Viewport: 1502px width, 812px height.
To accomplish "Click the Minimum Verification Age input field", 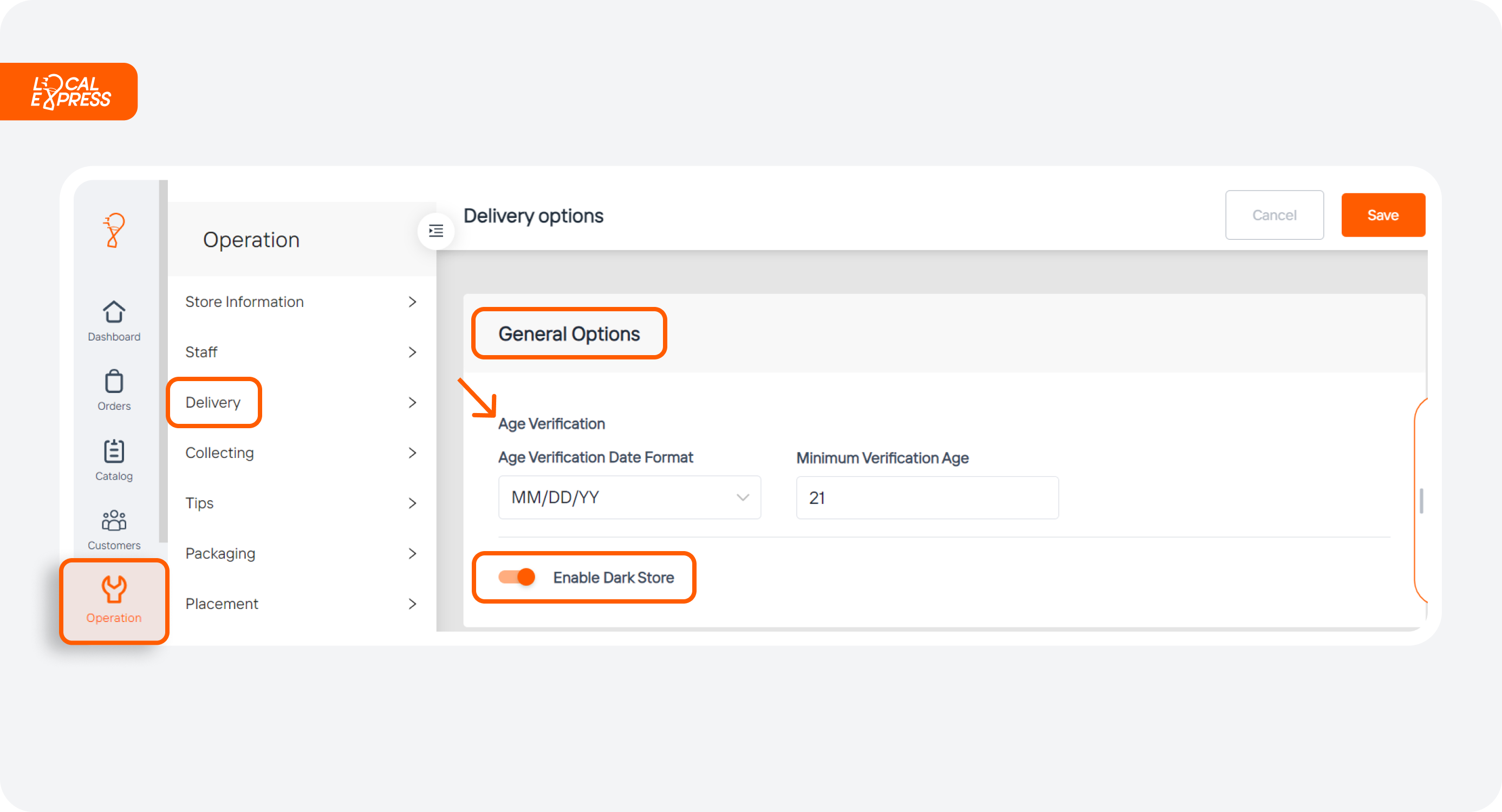I will point(926,497).
